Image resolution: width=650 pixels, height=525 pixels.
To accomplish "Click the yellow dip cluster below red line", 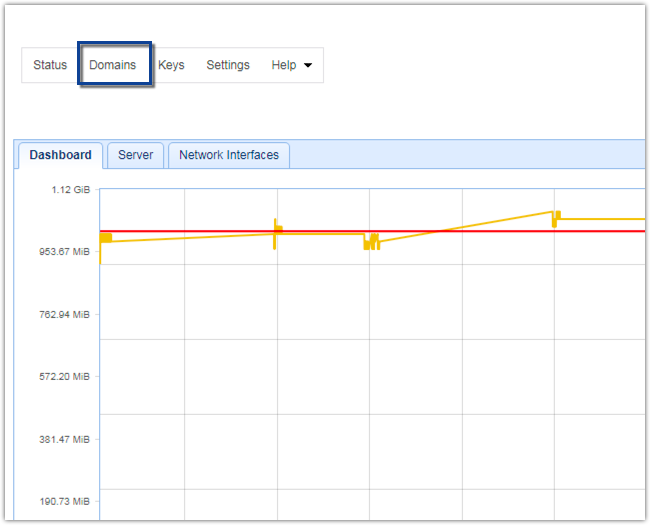I will 371,241.
